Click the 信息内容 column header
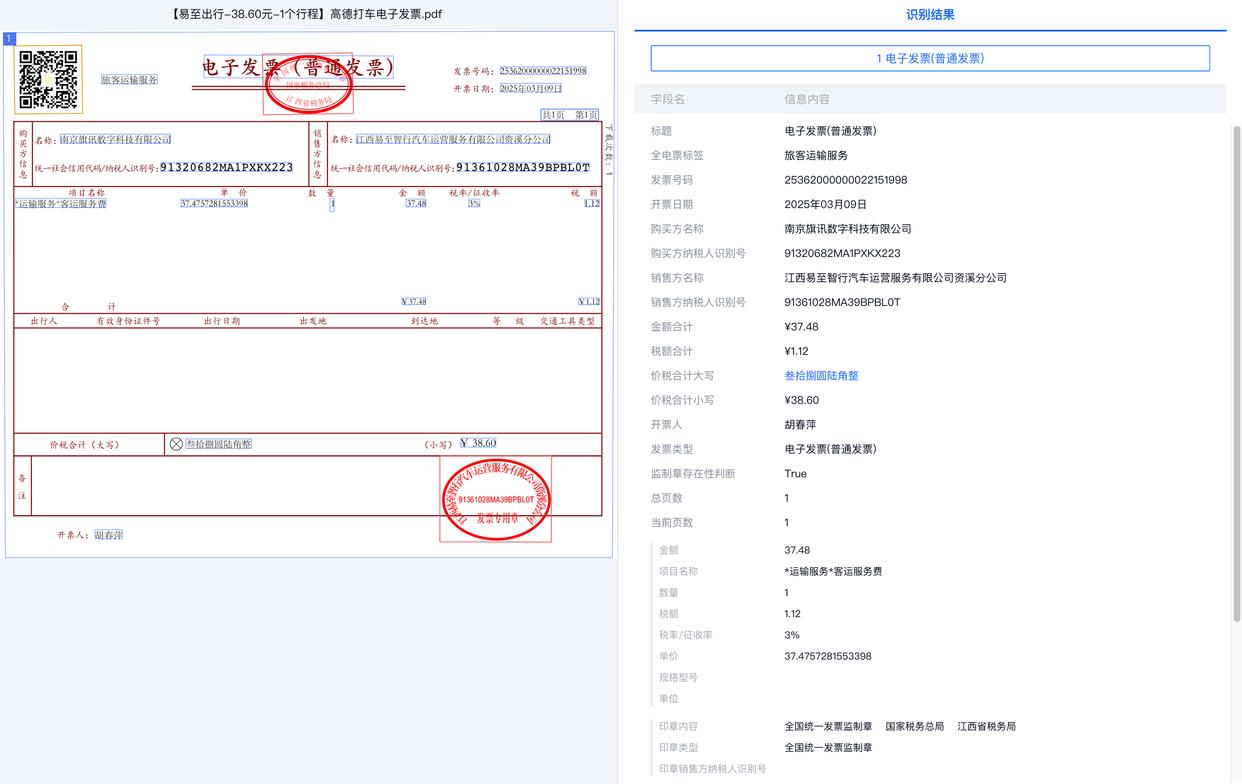The image size is (1242, 784). (x=807, y=99)
